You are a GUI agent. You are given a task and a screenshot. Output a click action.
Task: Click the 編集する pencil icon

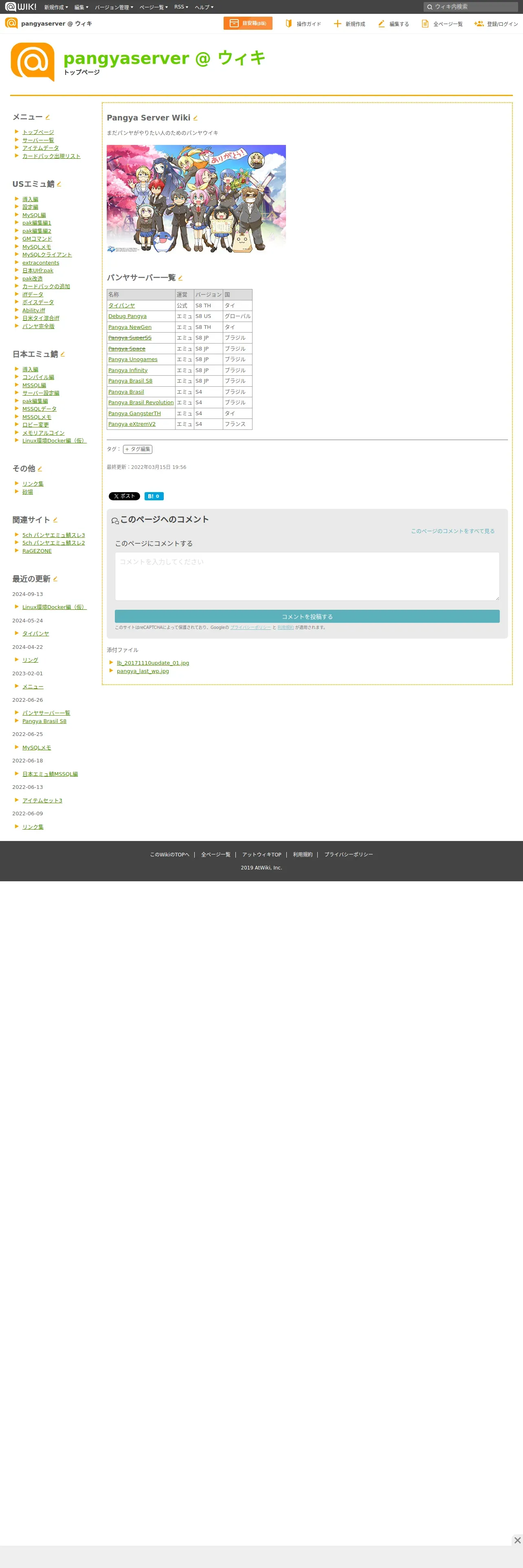point(381,24)
